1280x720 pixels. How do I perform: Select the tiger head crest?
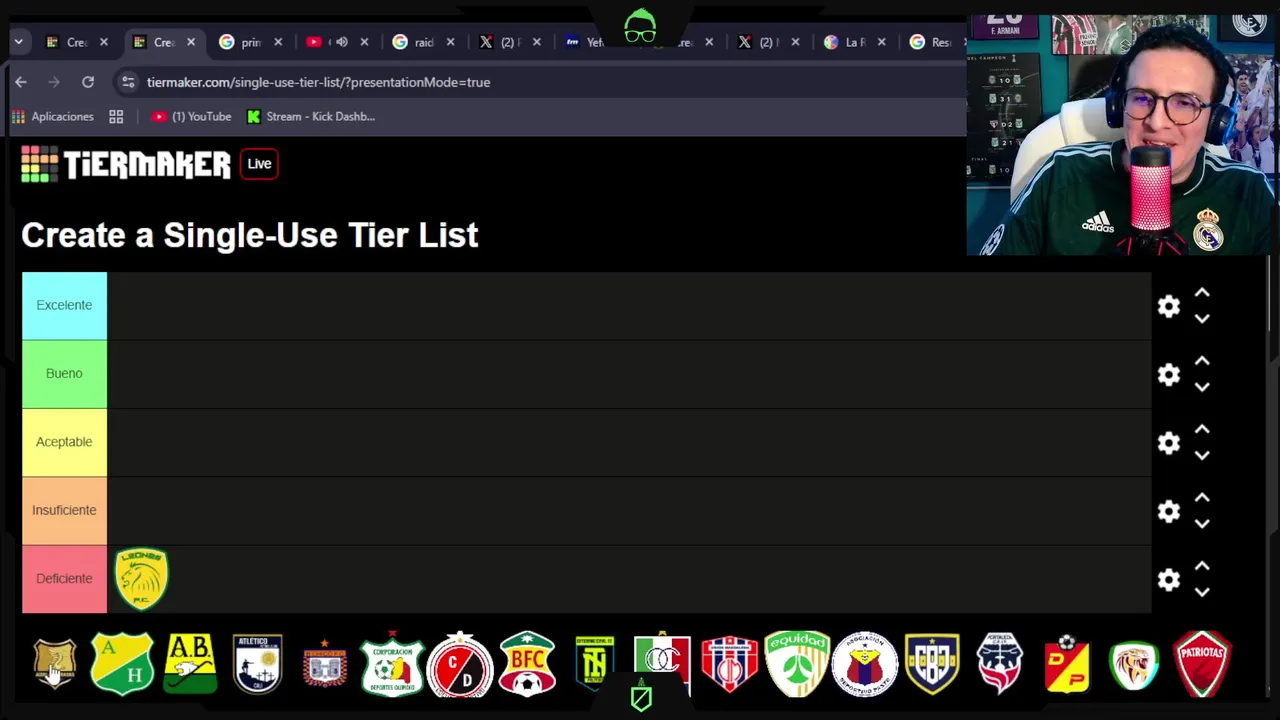[x=1134, y=663]
